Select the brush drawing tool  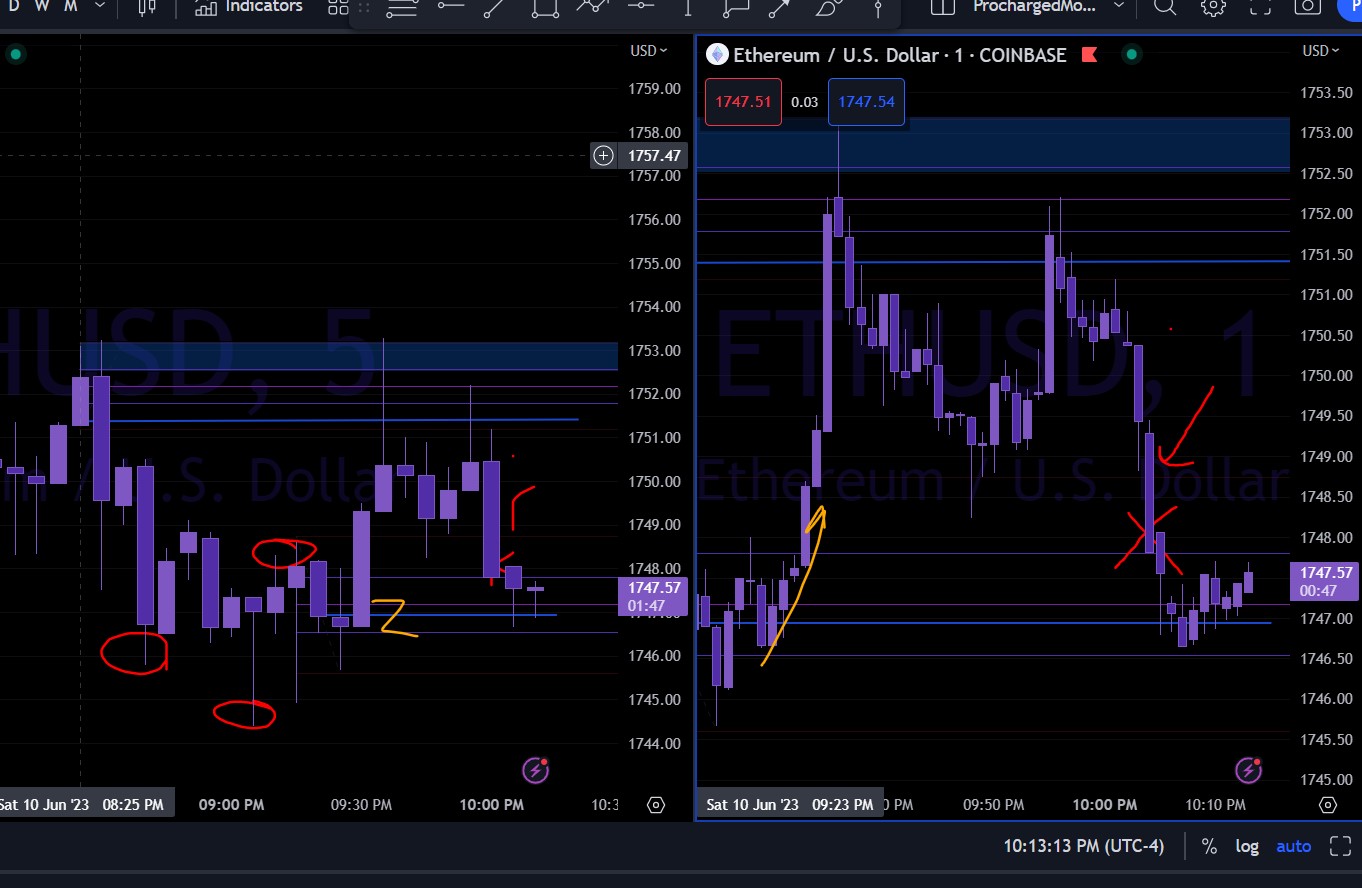coord(828,8)
